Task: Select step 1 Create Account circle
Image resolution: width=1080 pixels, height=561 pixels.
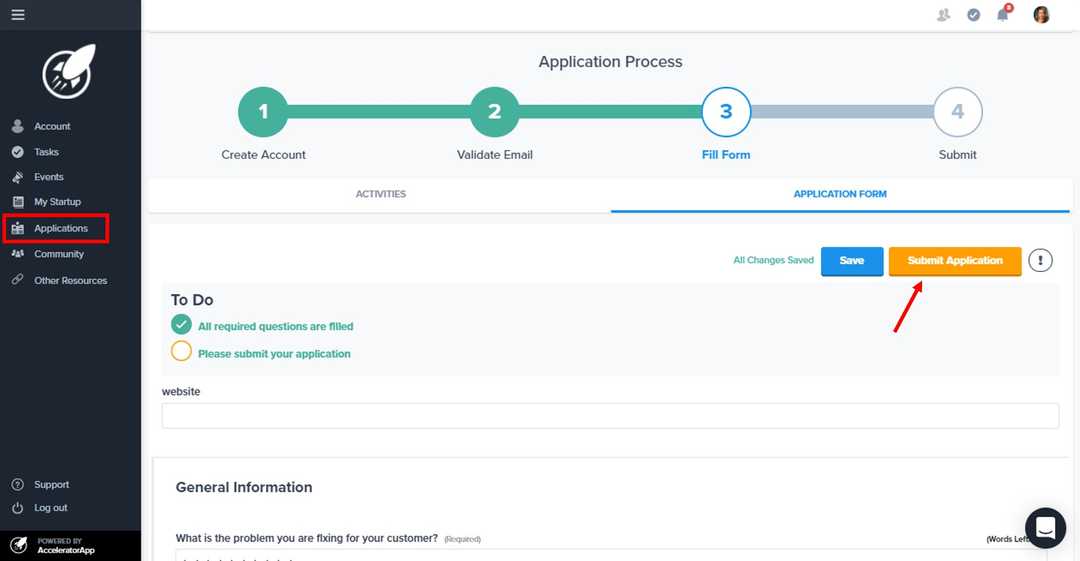Action: pyautogui.click(x=263, y=112)
